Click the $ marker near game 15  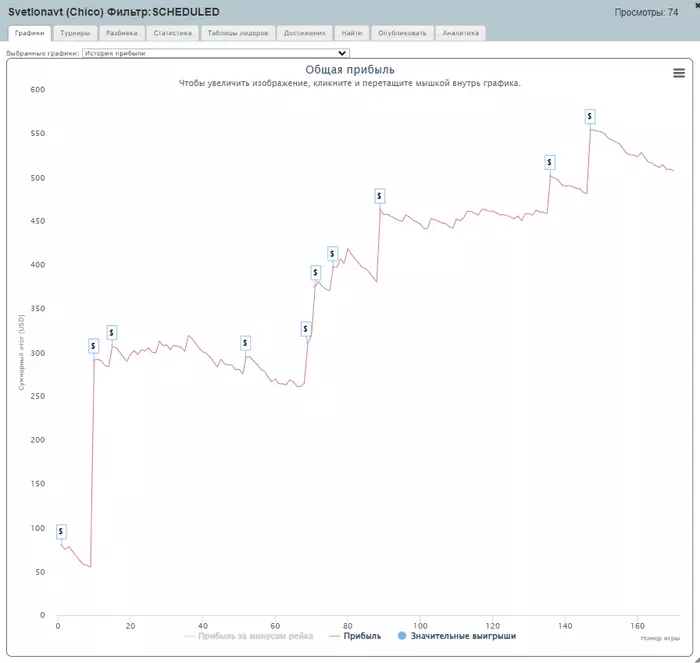tap(112, 333)
